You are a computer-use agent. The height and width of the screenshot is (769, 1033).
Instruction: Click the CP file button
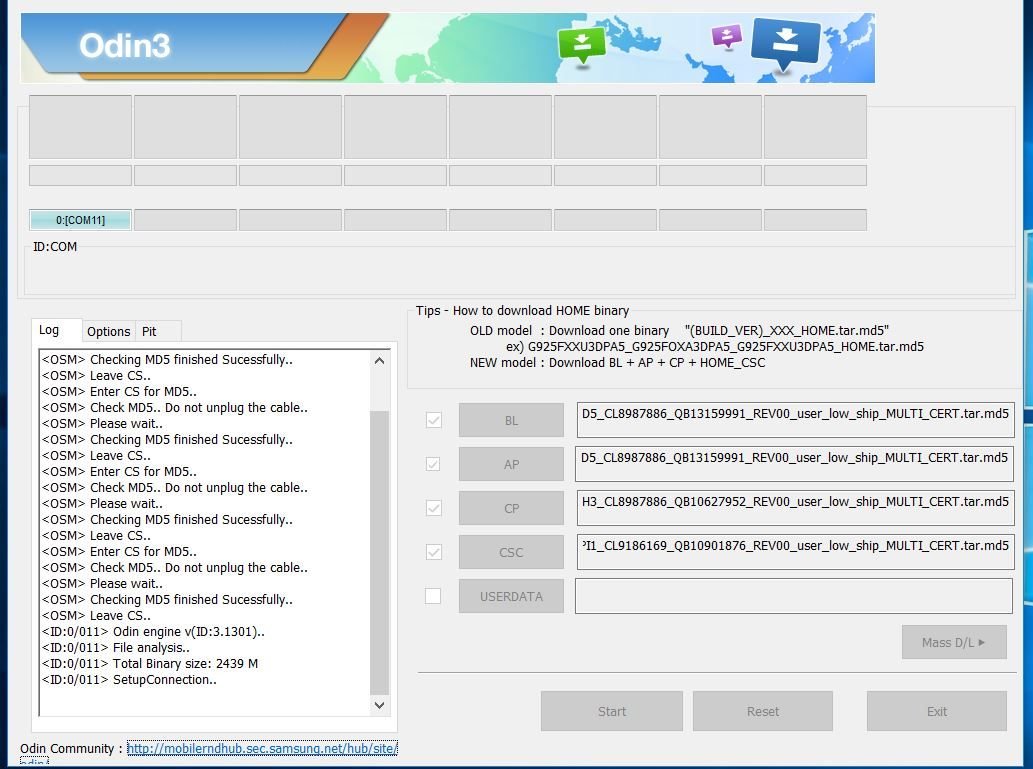tap(511, 508)
